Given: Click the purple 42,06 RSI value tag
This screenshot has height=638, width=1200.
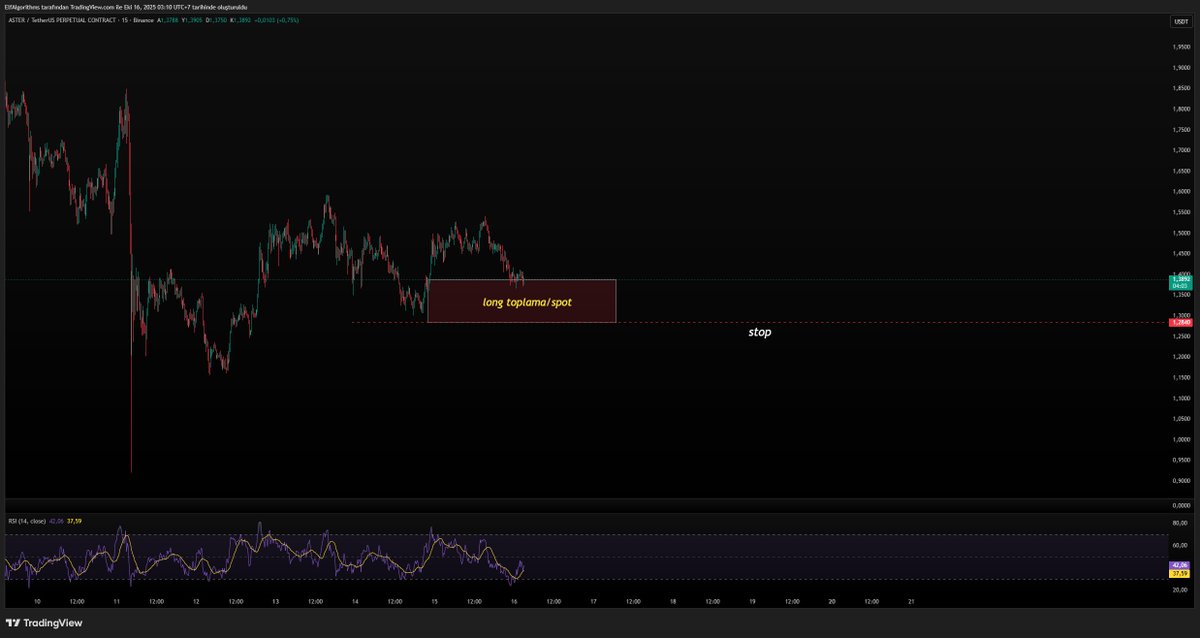Looking at the screenshot, I should point(1180,565).
